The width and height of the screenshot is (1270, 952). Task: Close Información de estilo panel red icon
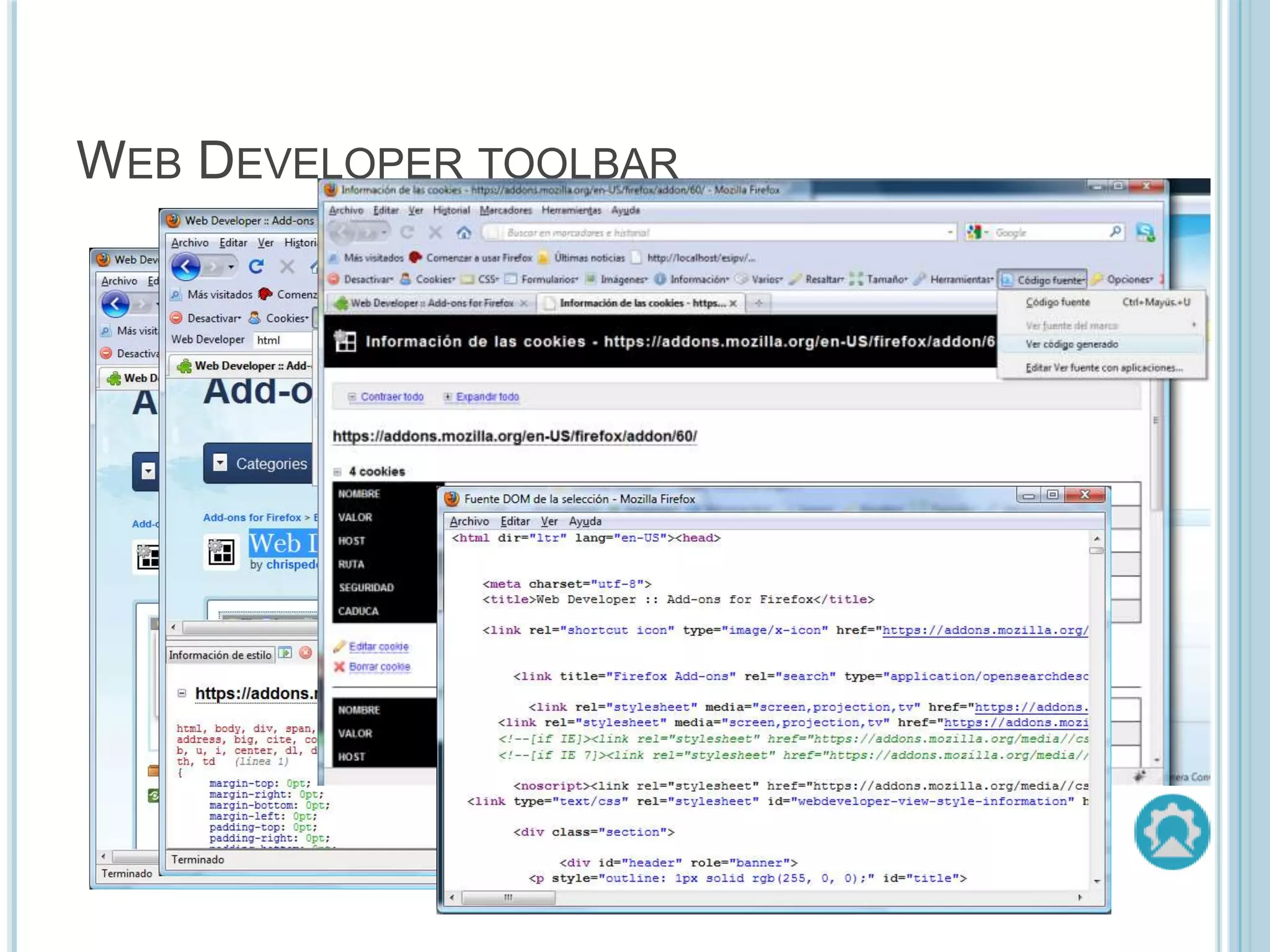pyautogui.click(x=305, y=653)
